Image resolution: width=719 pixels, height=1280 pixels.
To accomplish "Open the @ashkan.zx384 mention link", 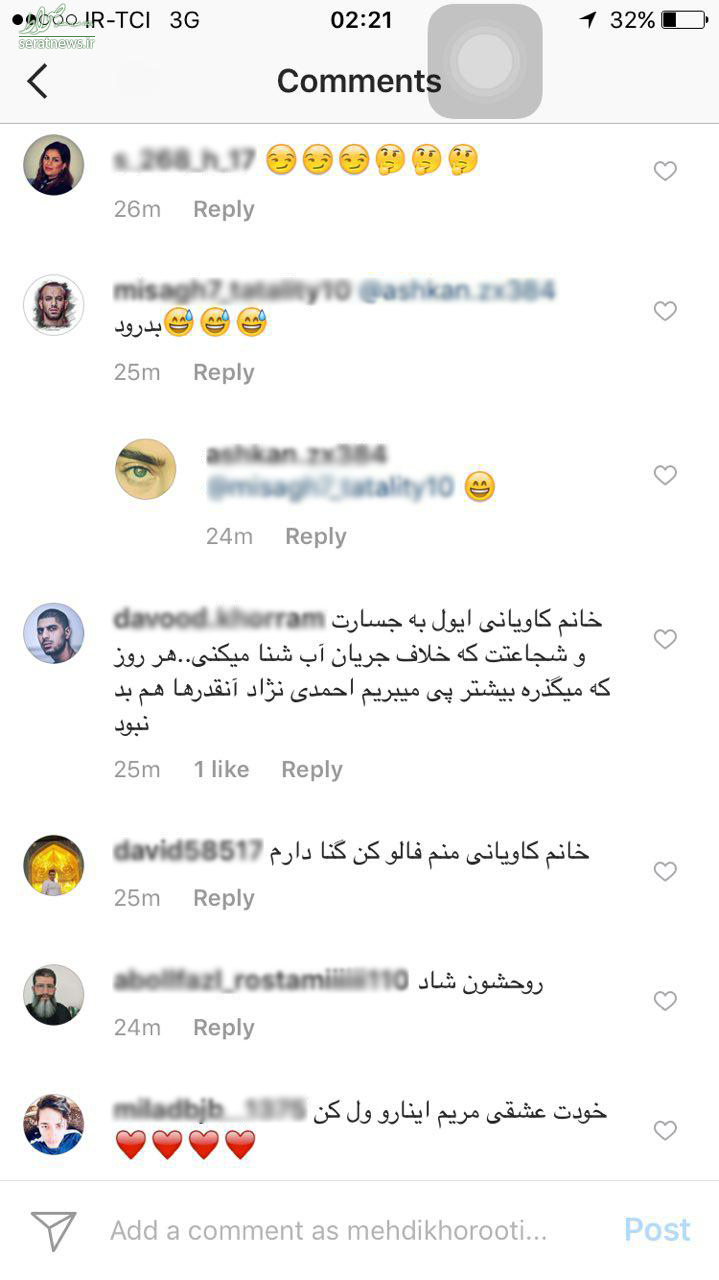I will click(x=456, y=291).
